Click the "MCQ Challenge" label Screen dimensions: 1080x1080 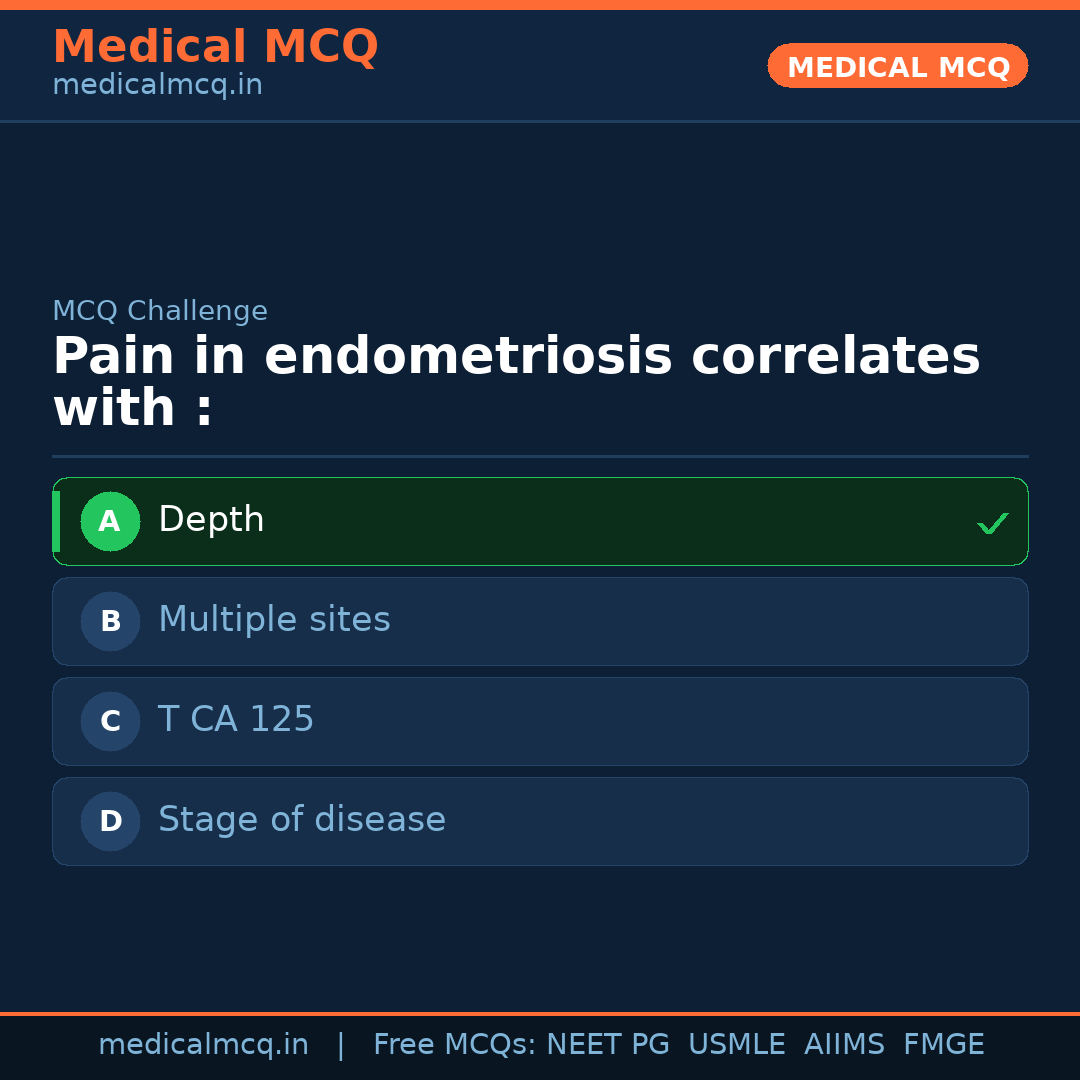(160, 311)
